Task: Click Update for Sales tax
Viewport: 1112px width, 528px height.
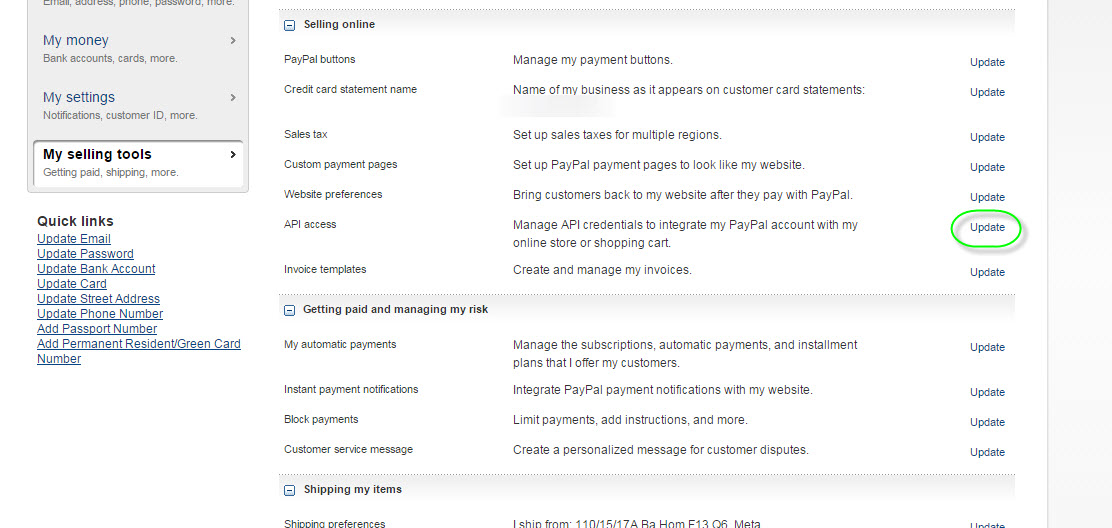Action: coord(987,137)
